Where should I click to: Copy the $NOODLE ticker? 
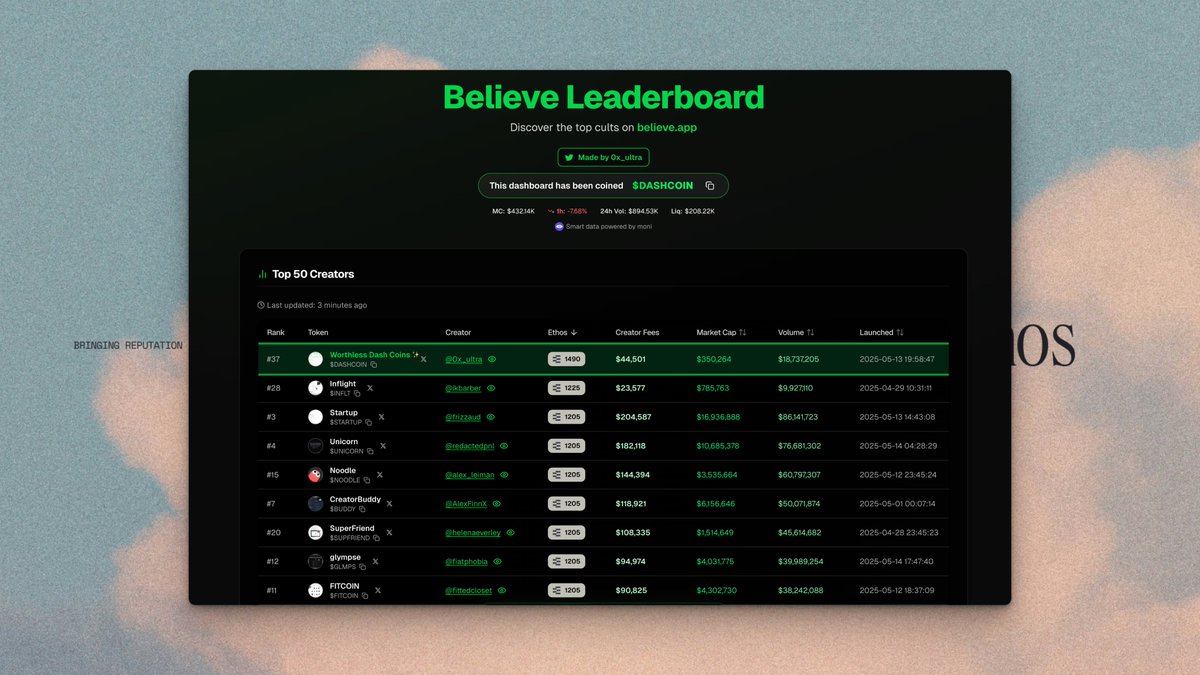[367, 480]
